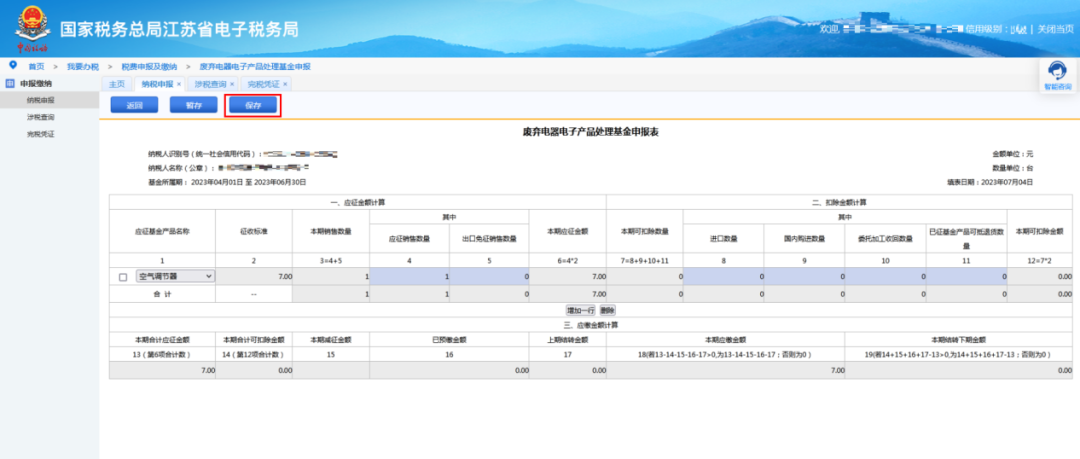This screenshot has height=459, width=1080.
Task: Click the 上期结转金额 column header
Action: 568,340
